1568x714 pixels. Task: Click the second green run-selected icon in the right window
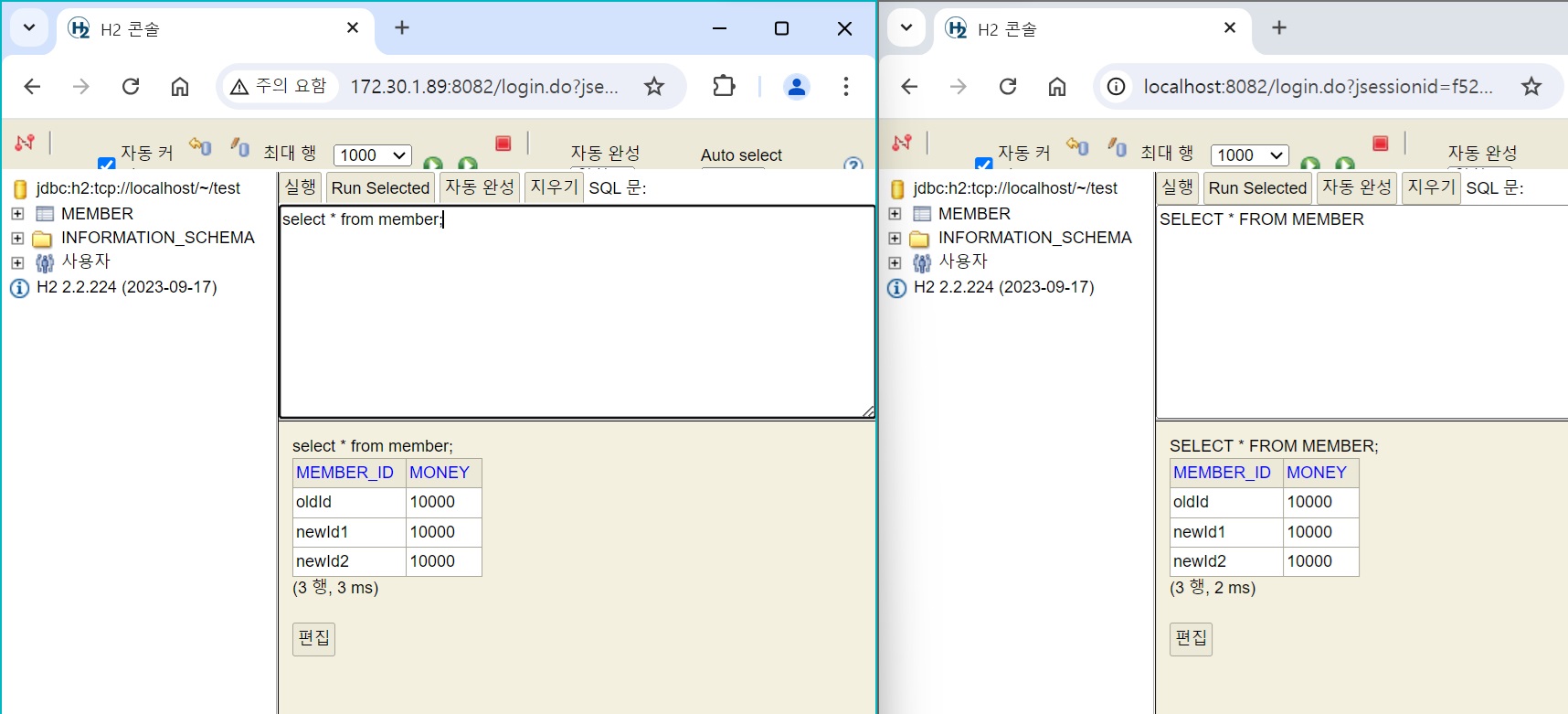[x=1345, y=163]
